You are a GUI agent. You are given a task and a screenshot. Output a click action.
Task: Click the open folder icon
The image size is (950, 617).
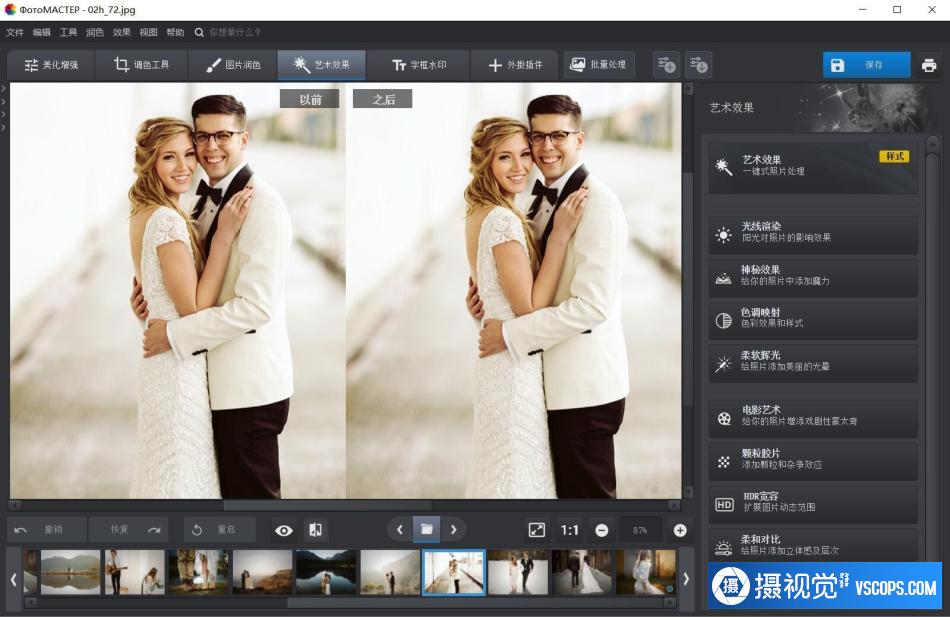tap(427, 530)
